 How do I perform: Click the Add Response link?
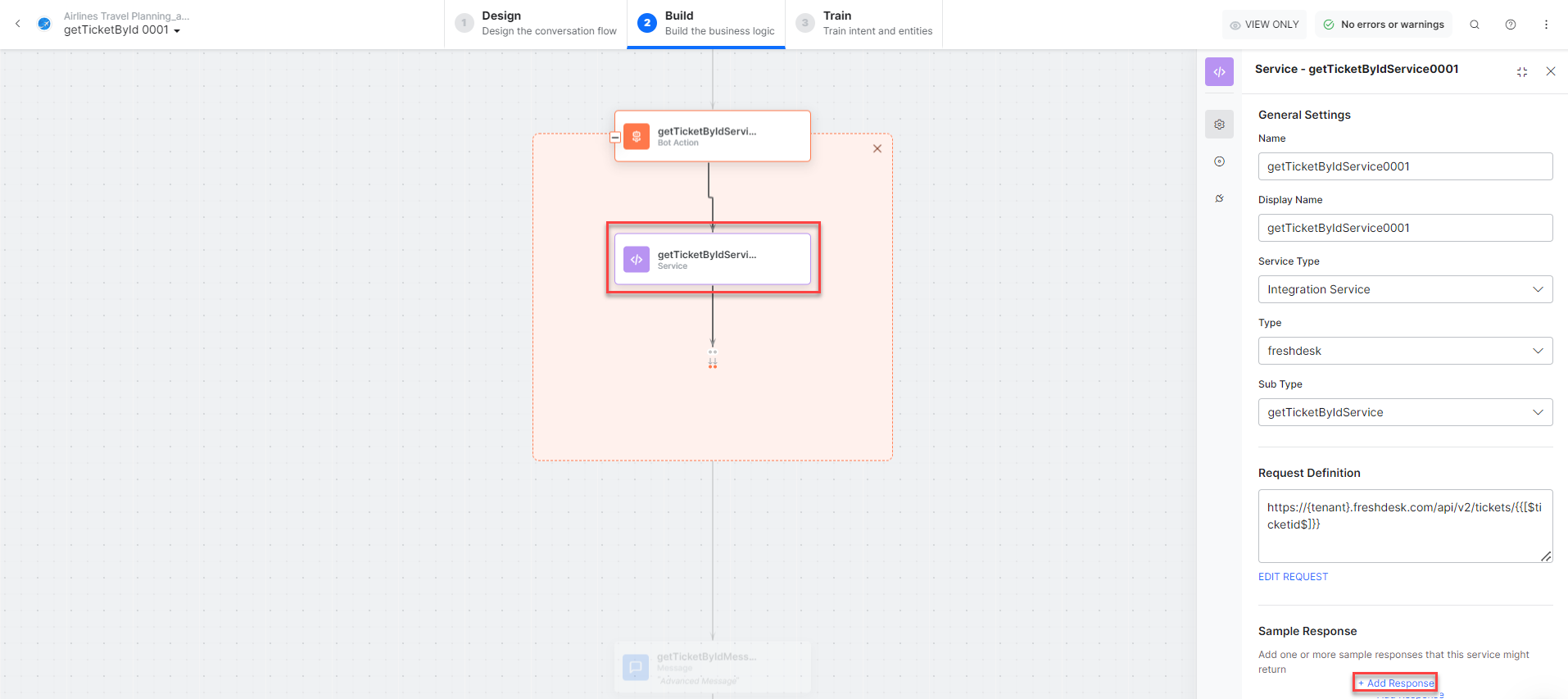(1396, 683)
